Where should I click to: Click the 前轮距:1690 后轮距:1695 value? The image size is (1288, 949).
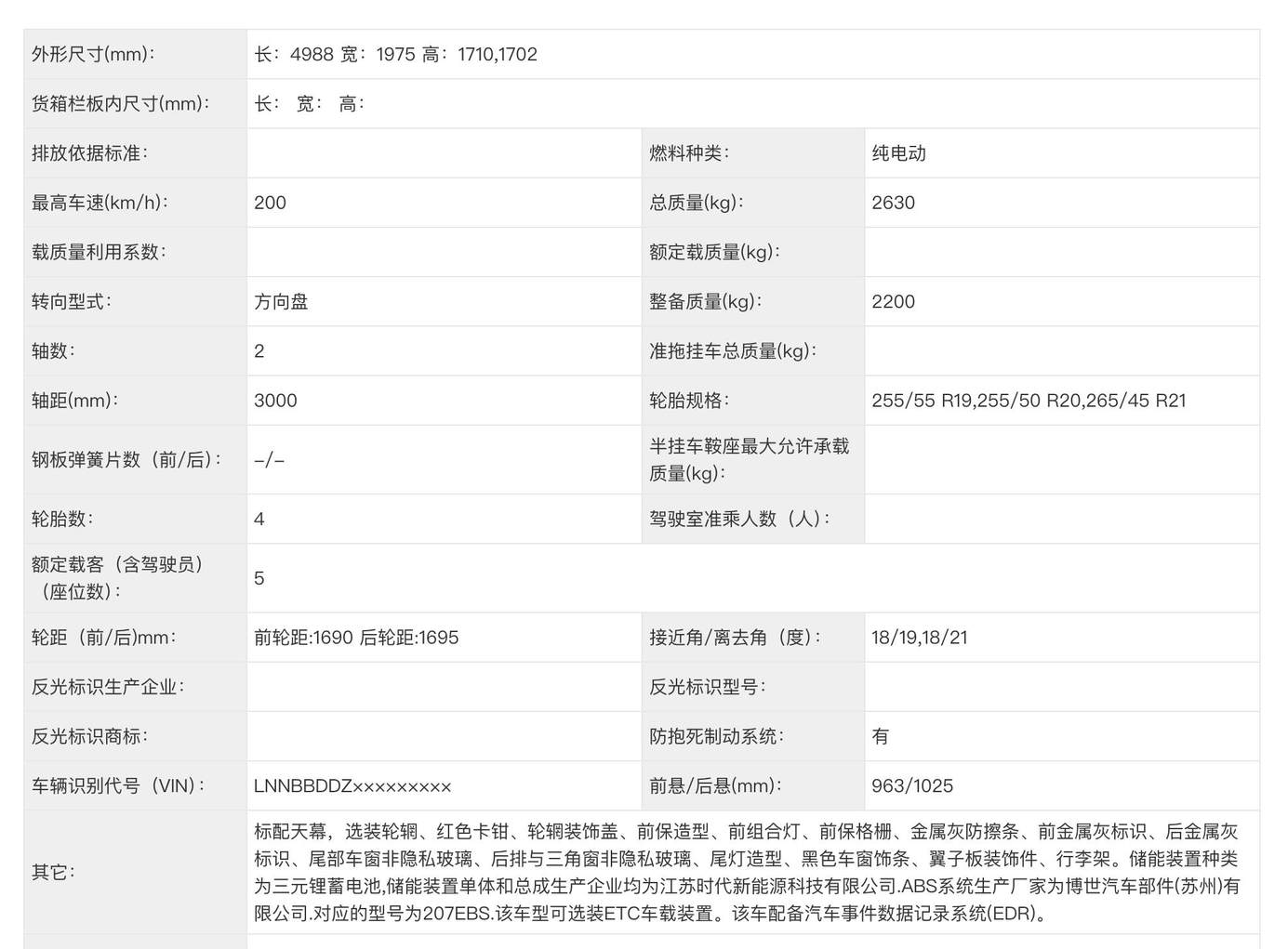tap(356, 638)
